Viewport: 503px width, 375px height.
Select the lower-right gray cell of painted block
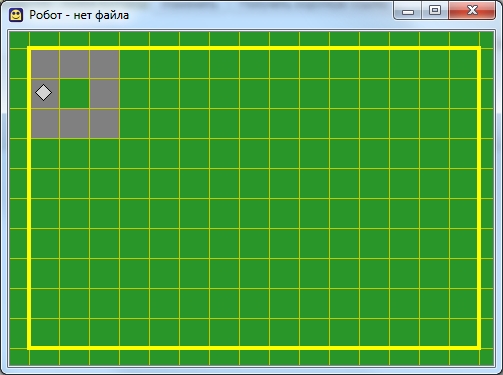click(104, 123)
